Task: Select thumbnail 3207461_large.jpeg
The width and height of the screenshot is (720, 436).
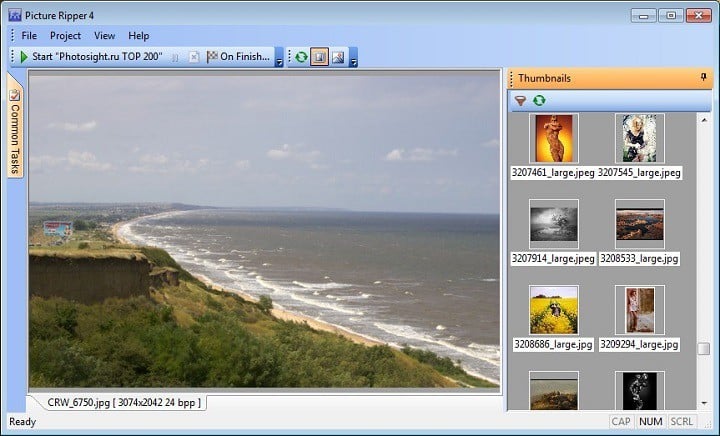Action: [x=554, y=138]
